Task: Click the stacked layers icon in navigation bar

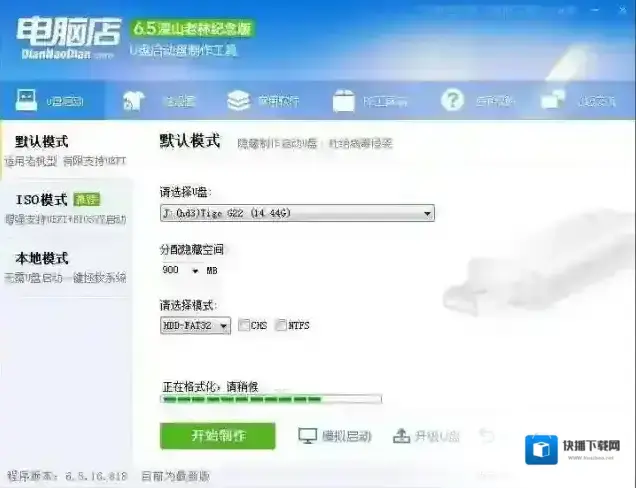Action: [238, 101]
